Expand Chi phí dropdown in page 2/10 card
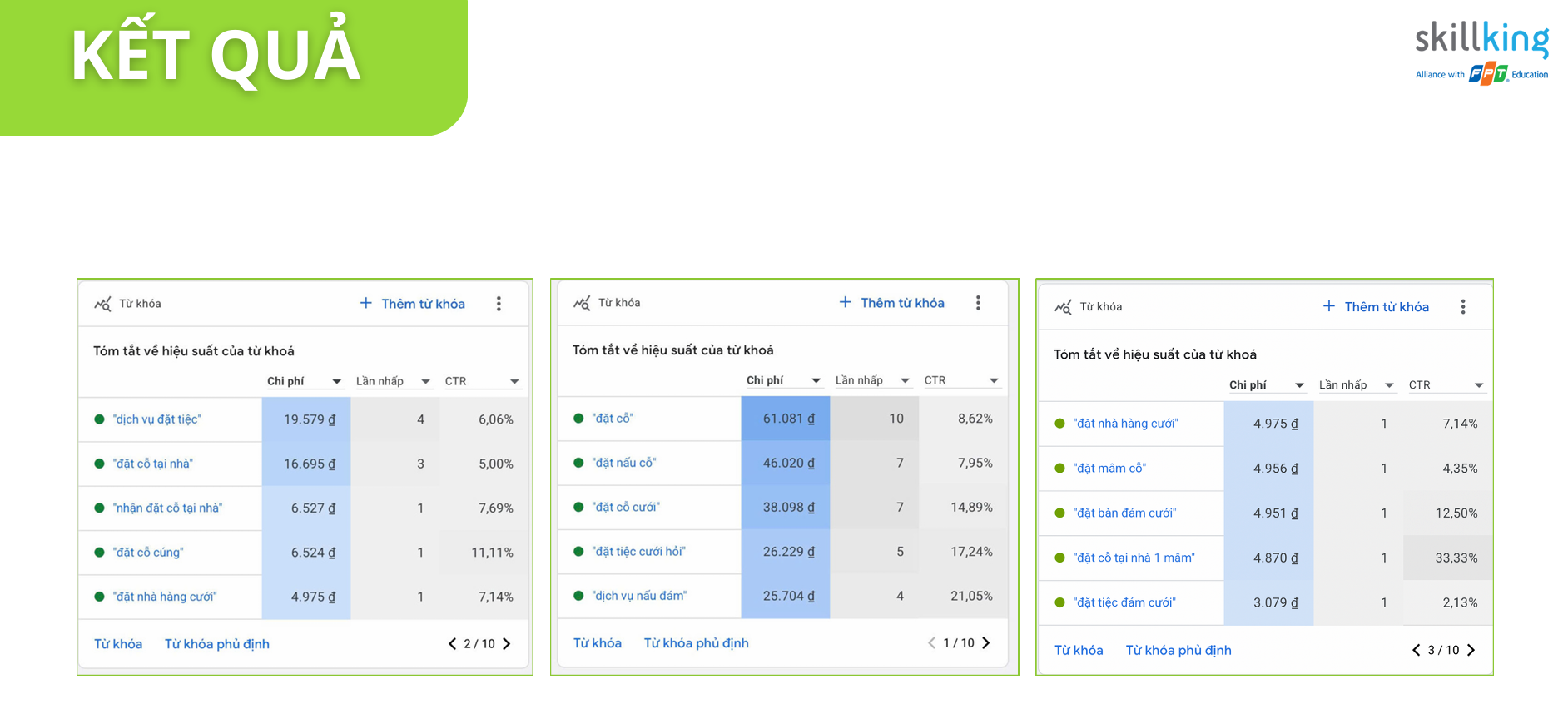1568x704 pixels. (x=336, y=382)
